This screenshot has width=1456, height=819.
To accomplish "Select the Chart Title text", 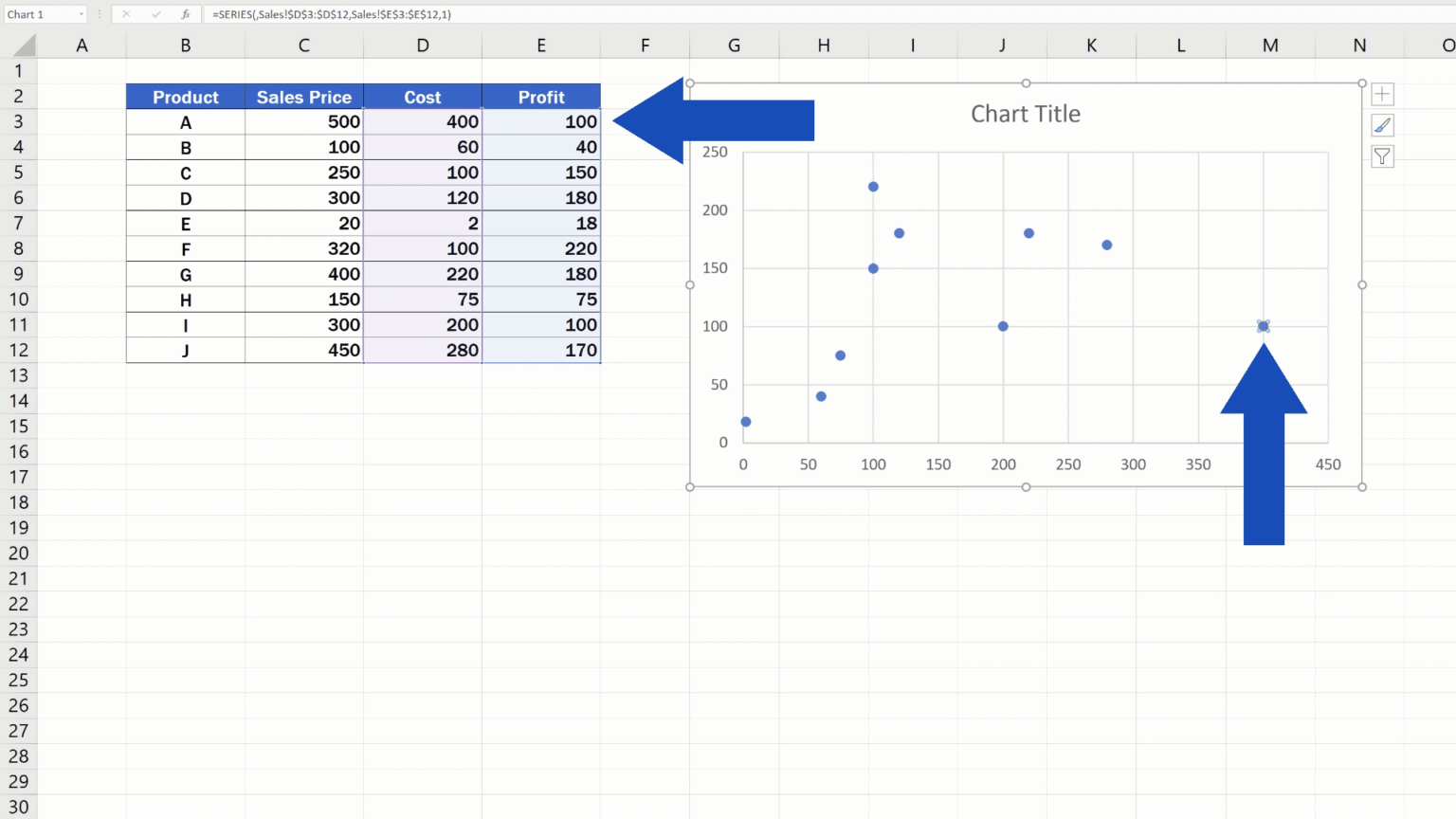I will [1026, 114].
